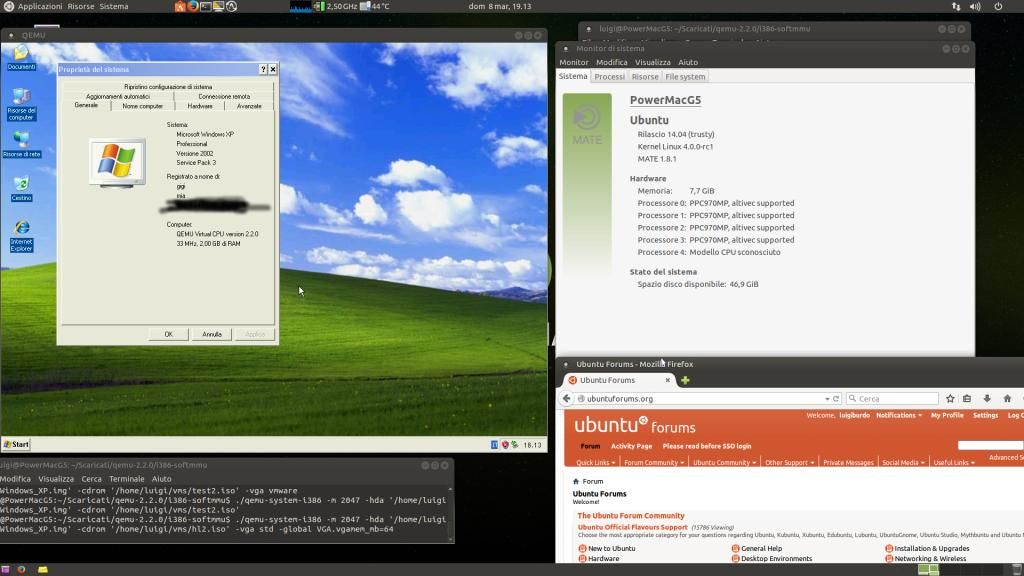Open the Documenti desktop icon in QEMU
Screen dimensions: 1024x576
tap(21, 57)
